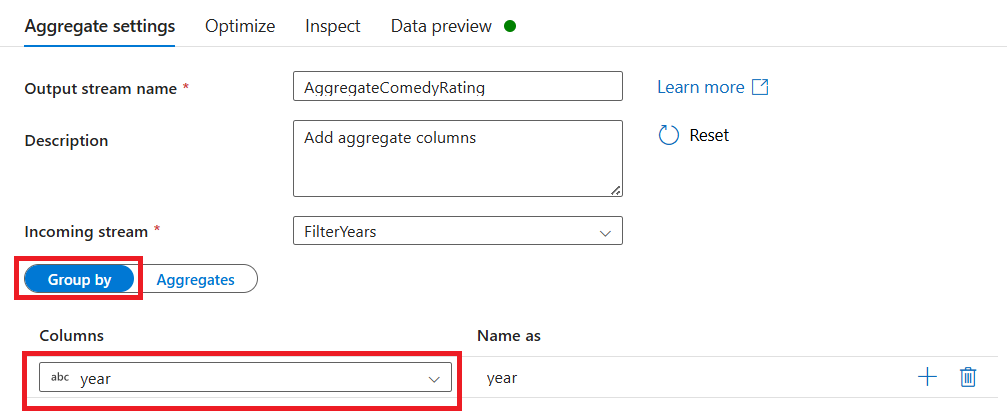Image resolution: width=1007 pixels, height=417 pixels.
Task: Open the Aggregate settings tab
Action: point(99,26)
